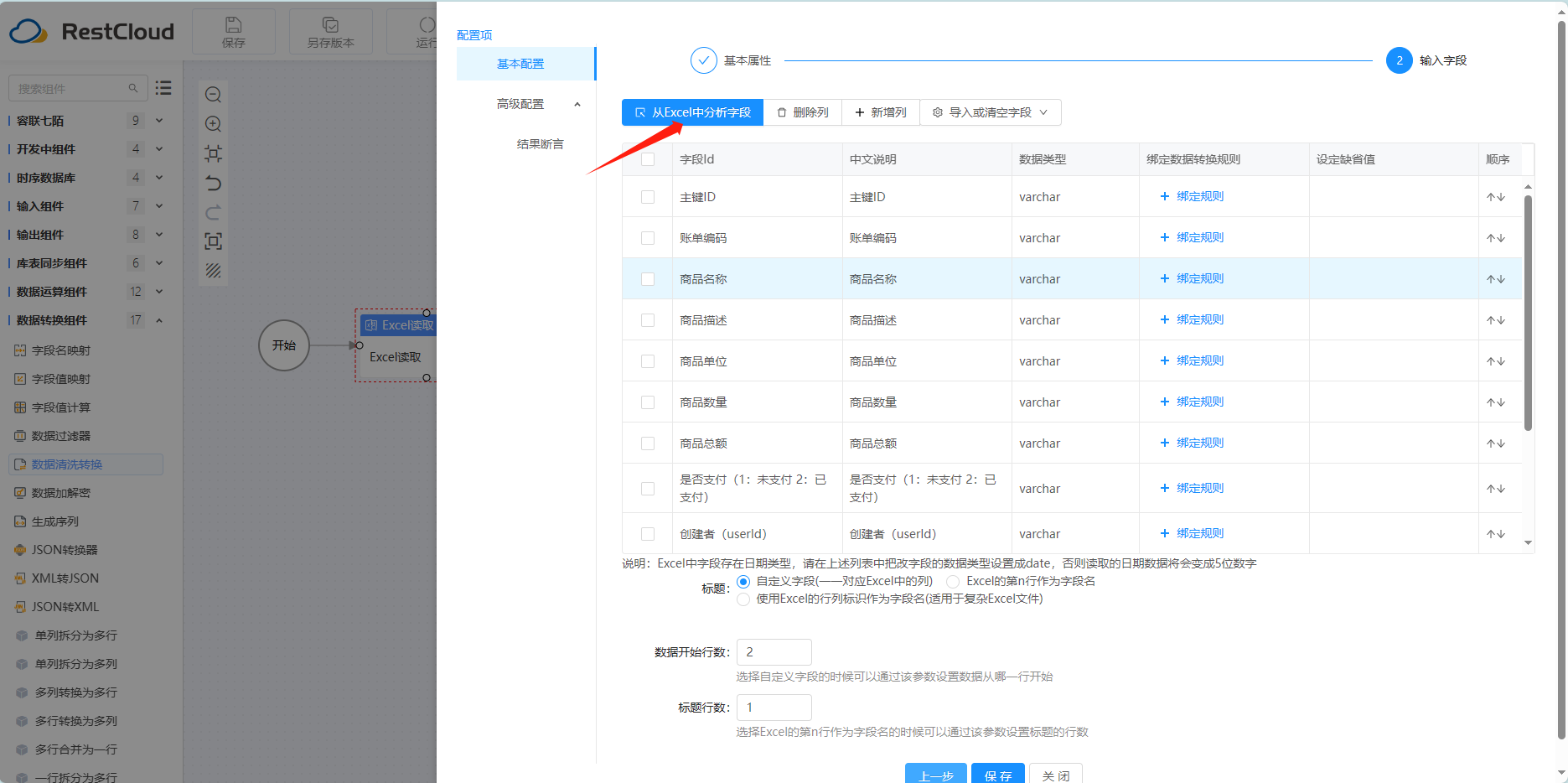The image size is (1568, 783).
Task: Click 从Excel中分析字段 button
Action: (x=692, y=112)
